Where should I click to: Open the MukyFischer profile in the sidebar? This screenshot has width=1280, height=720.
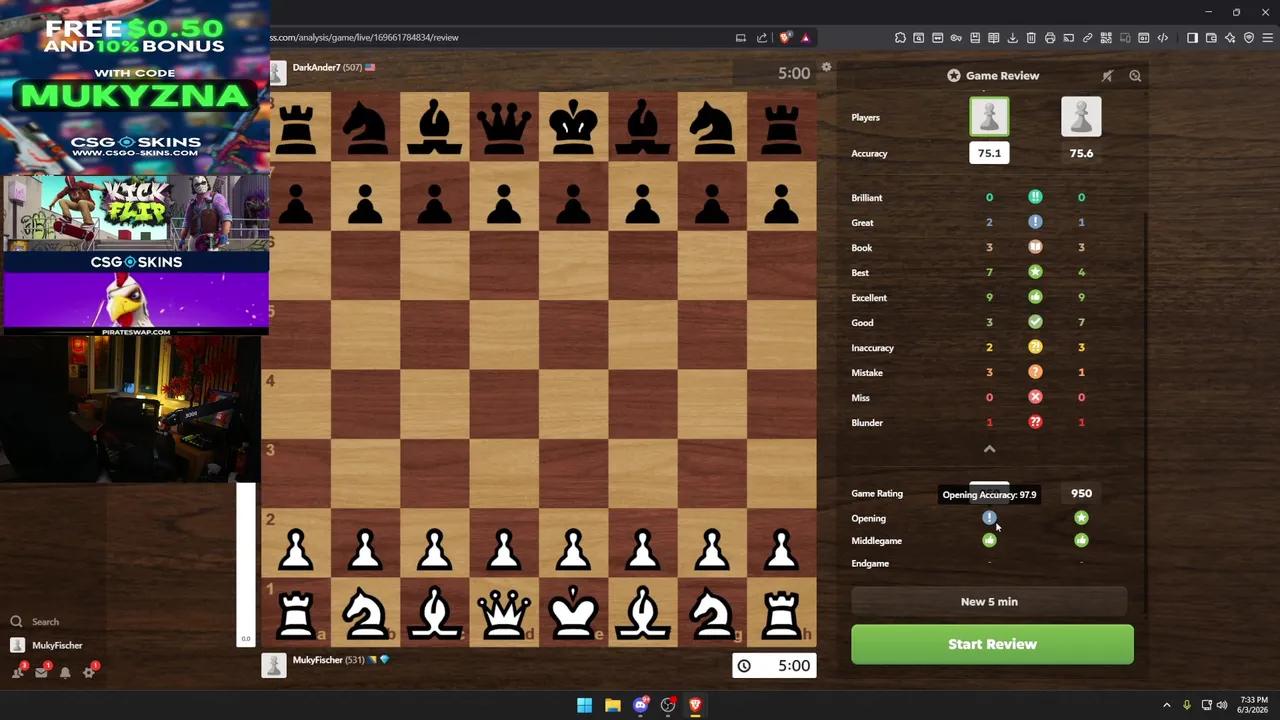46,645
